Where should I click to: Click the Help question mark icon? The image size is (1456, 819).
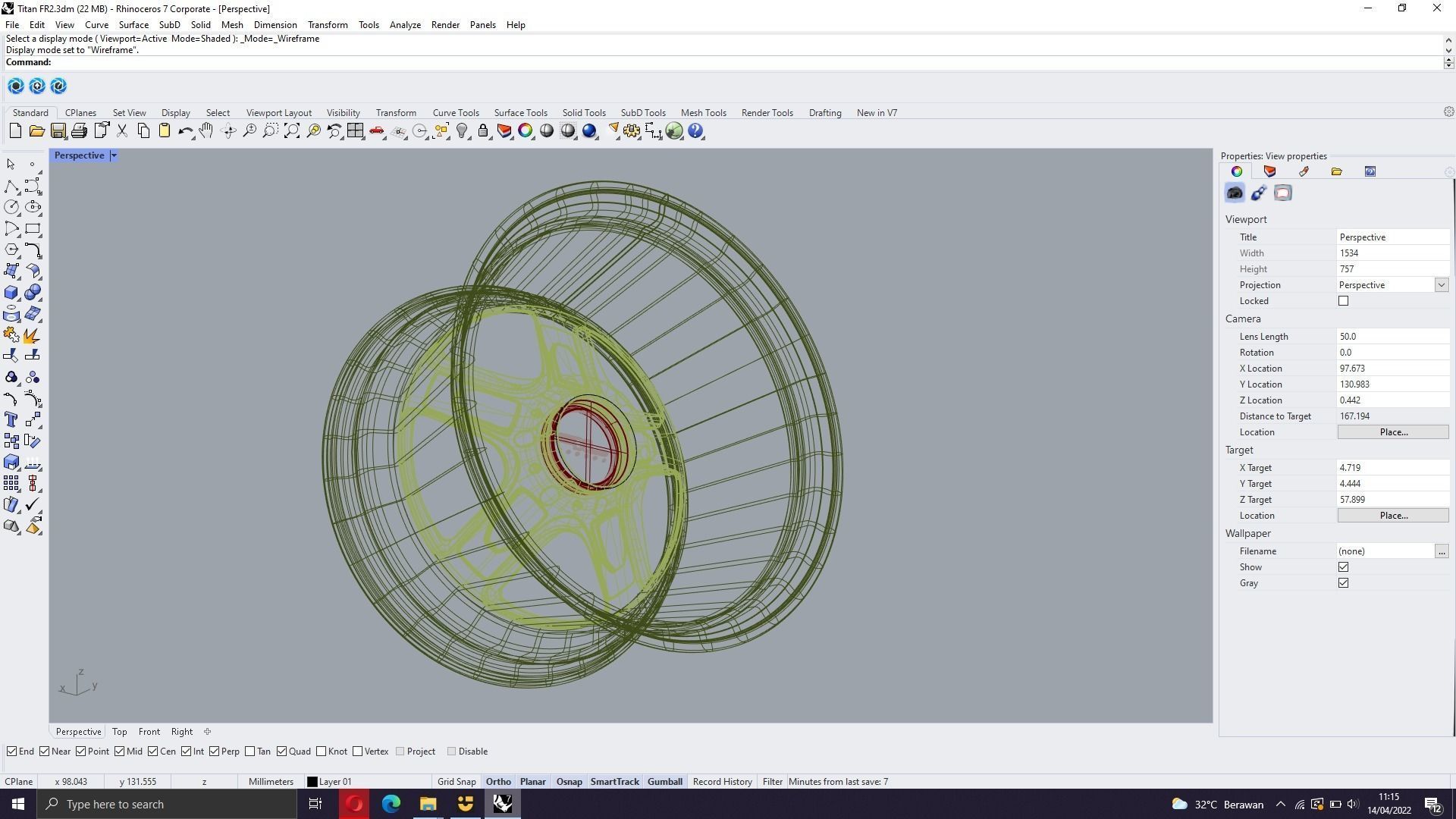point(695,131)
